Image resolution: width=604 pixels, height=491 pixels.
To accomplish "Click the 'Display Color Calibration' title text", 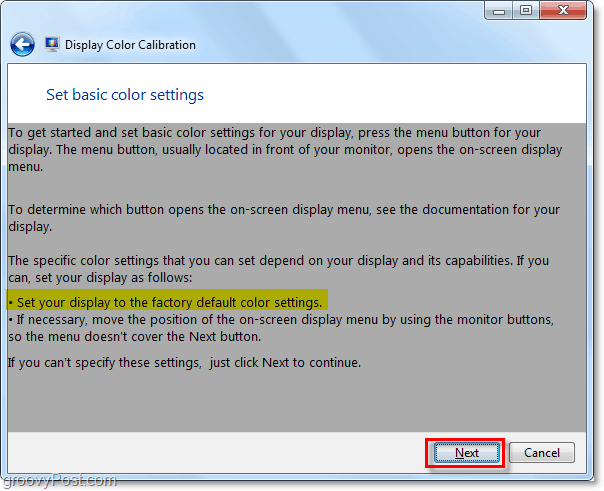I will pos(130,45).
